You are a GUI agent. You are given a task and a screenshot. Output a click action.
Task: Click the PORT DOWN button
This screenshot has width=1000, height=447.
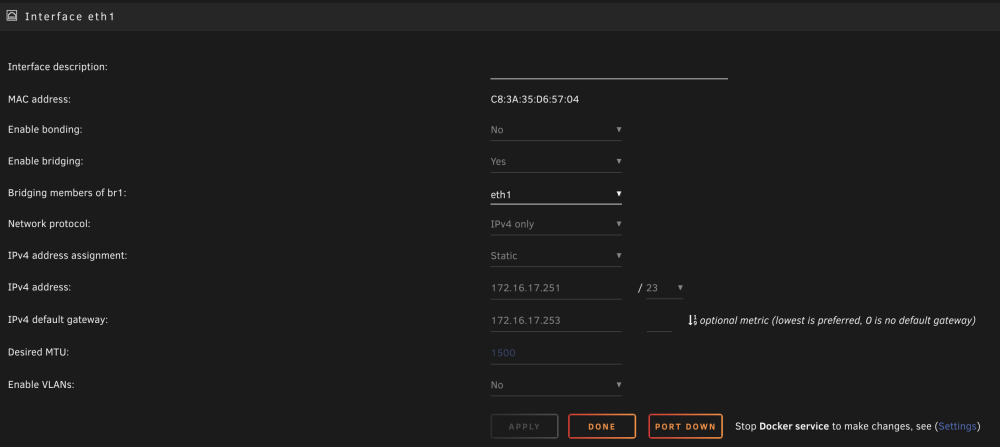[x=686, y=427]
